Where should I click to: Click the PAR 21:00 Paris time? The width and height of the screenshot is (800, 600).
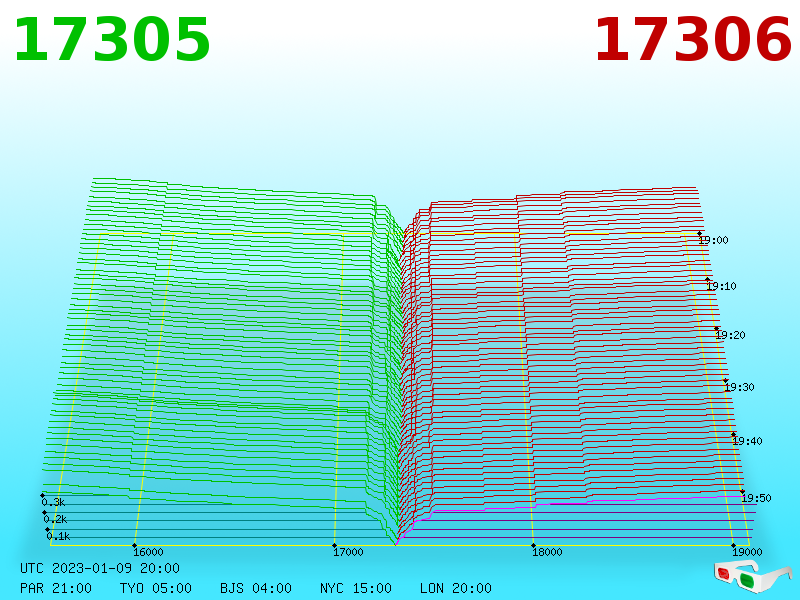[x=56, y=588]
